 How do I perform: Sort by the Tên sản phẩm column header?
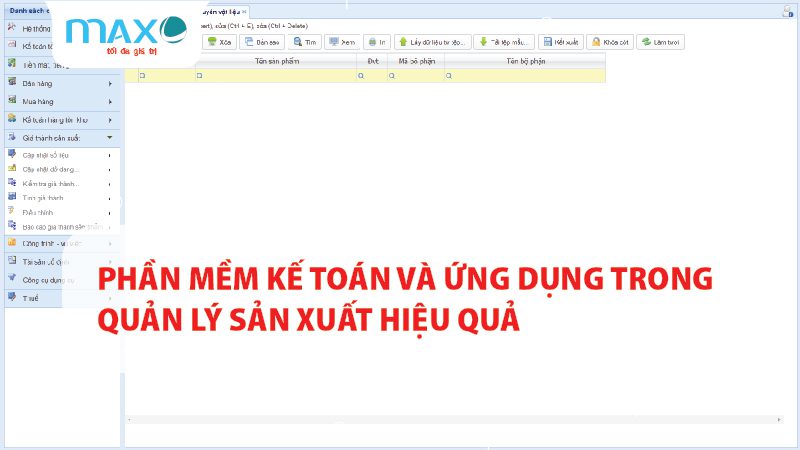[x=276, y=61]
